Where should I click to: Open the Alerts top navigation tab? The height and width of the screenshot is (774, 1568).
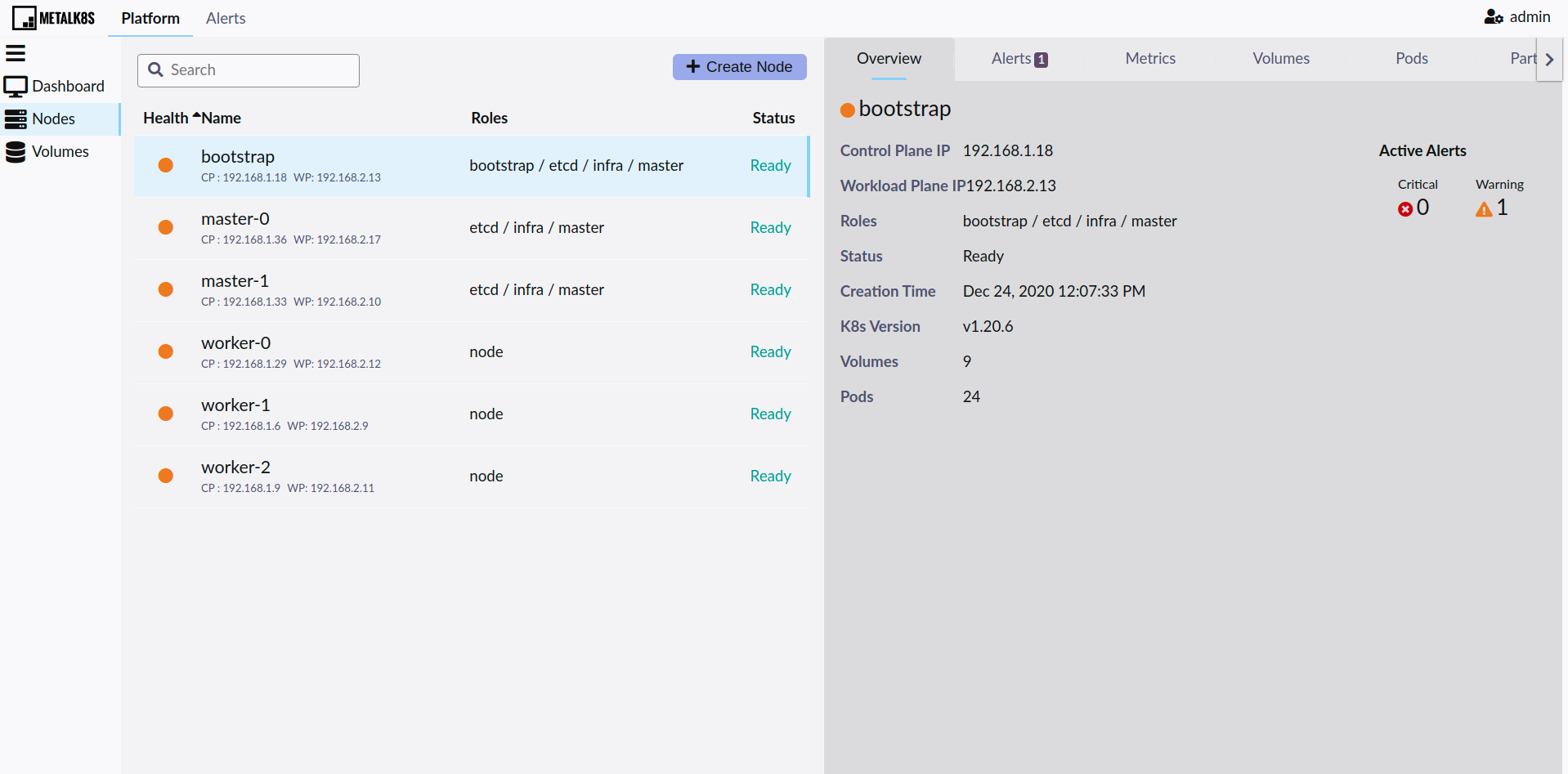[x=226, y=18]
